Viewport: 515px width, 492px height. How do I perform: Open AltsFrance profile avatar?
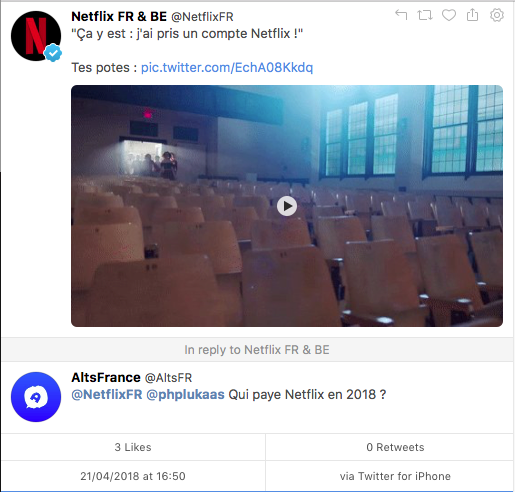tap(36, 397)
